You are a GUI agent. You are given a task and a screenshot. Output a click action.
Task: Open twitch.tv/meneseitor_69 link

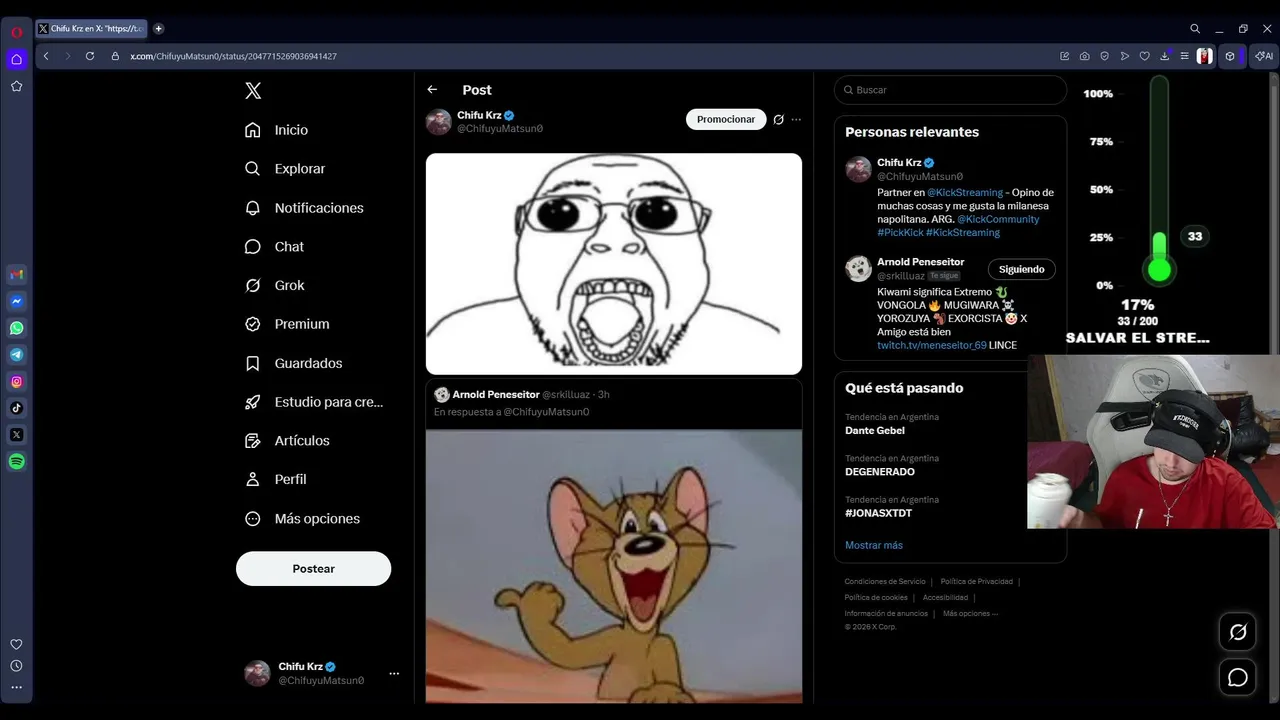click(931, 345)
